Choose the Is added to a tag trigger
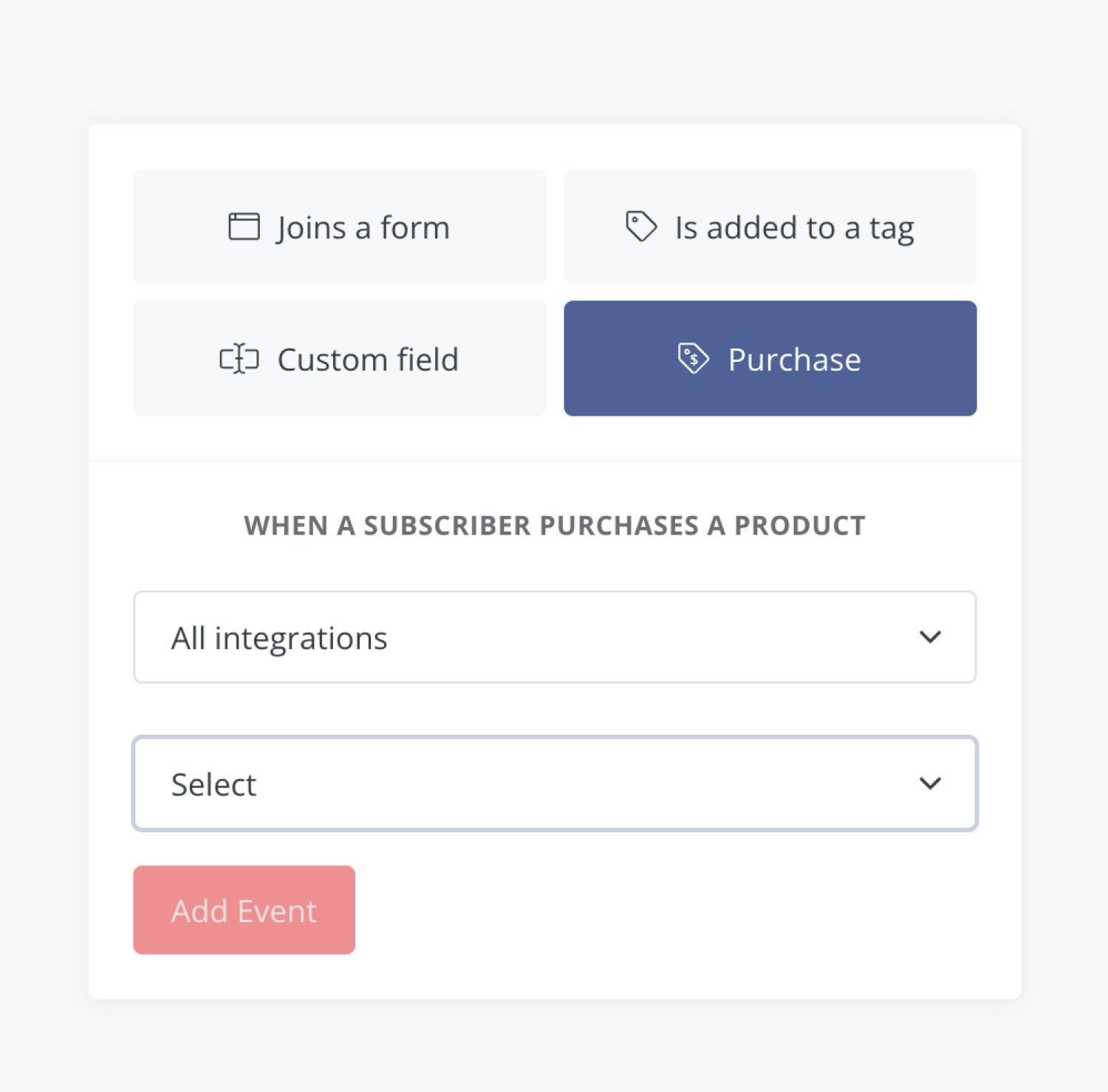This screenshot has height=1092, width=1108. [770, 227]
